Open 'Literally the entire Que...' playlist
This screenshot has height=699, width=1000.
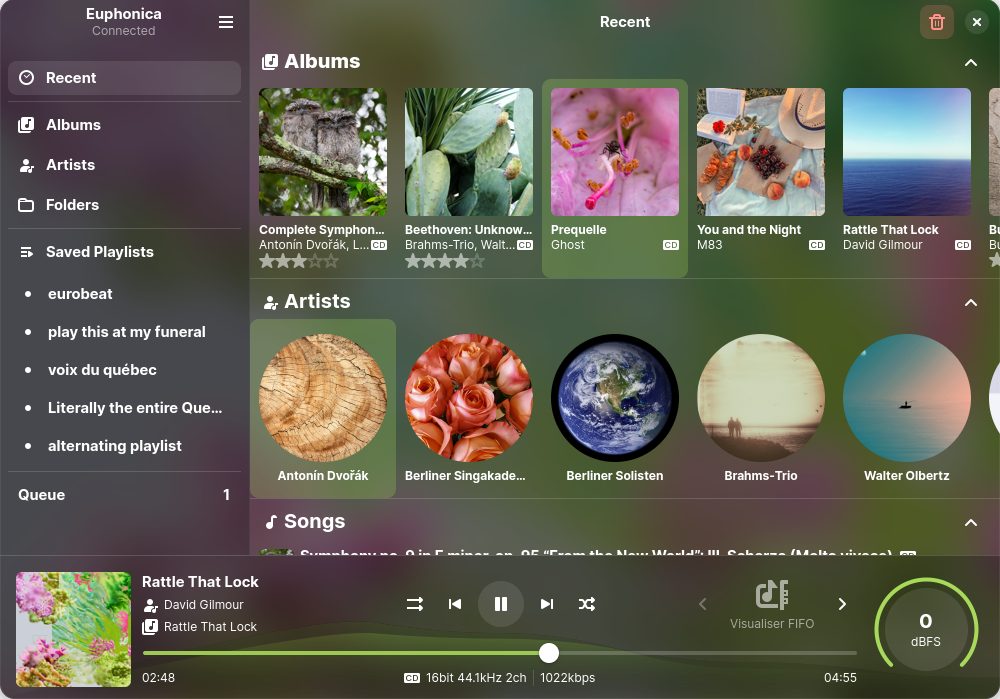point(124,408)
